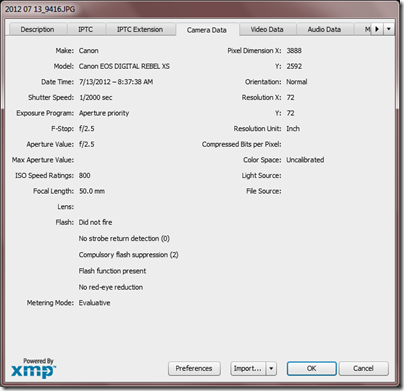Click the "File Source:" label
Viewport: 404px width, 391px height.
264,191
